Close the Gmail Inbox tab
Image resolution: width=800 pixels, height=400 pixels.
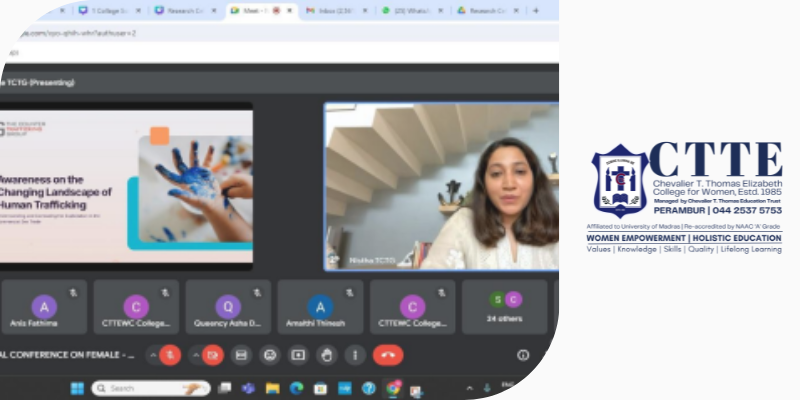click(x=365, y=11)
